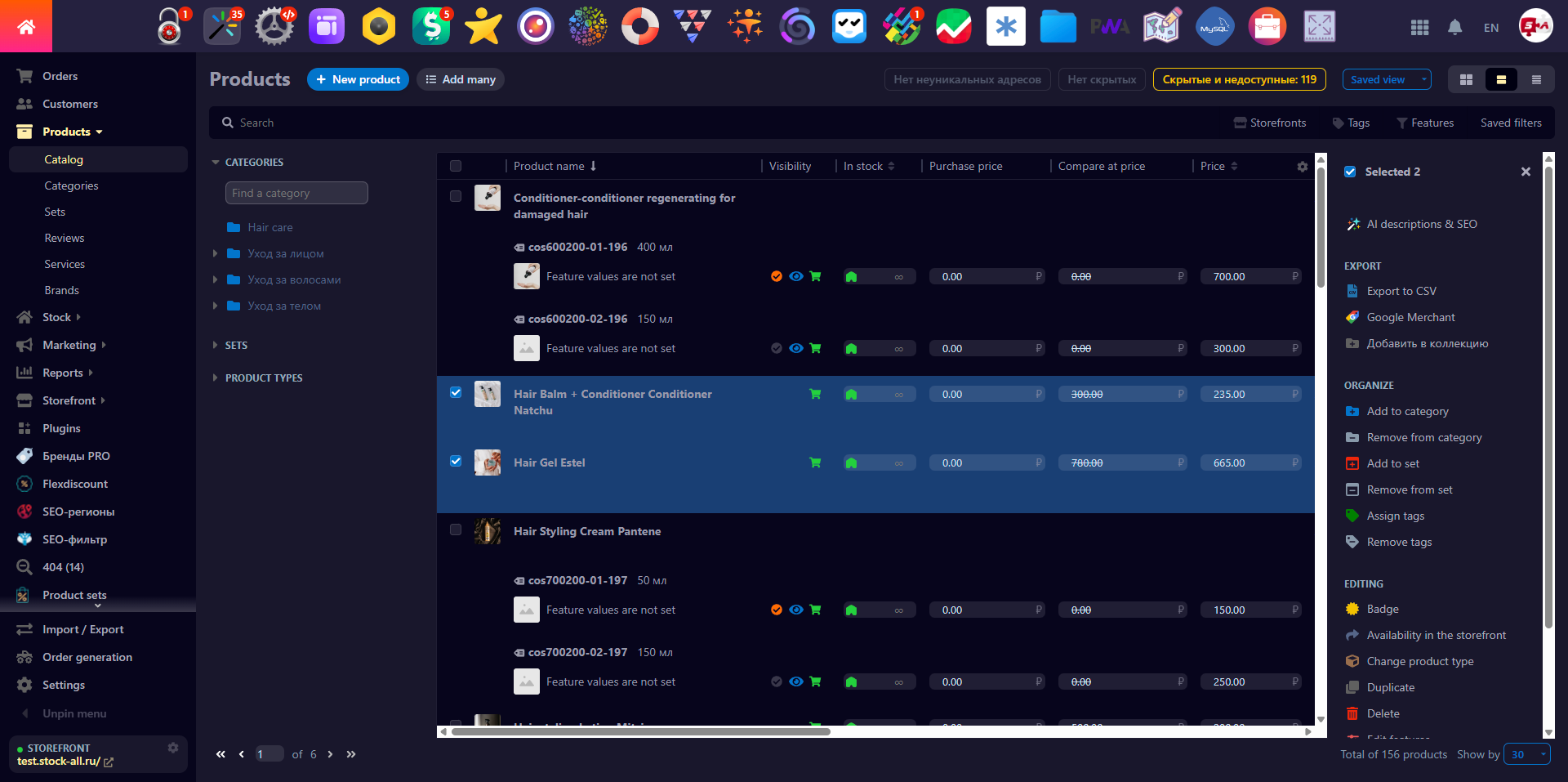Toggle visibility eye on cos600200-01-196 variant
Image resolution: width=1568 pixels, height=782 pixels.
[x=795, y=276]
